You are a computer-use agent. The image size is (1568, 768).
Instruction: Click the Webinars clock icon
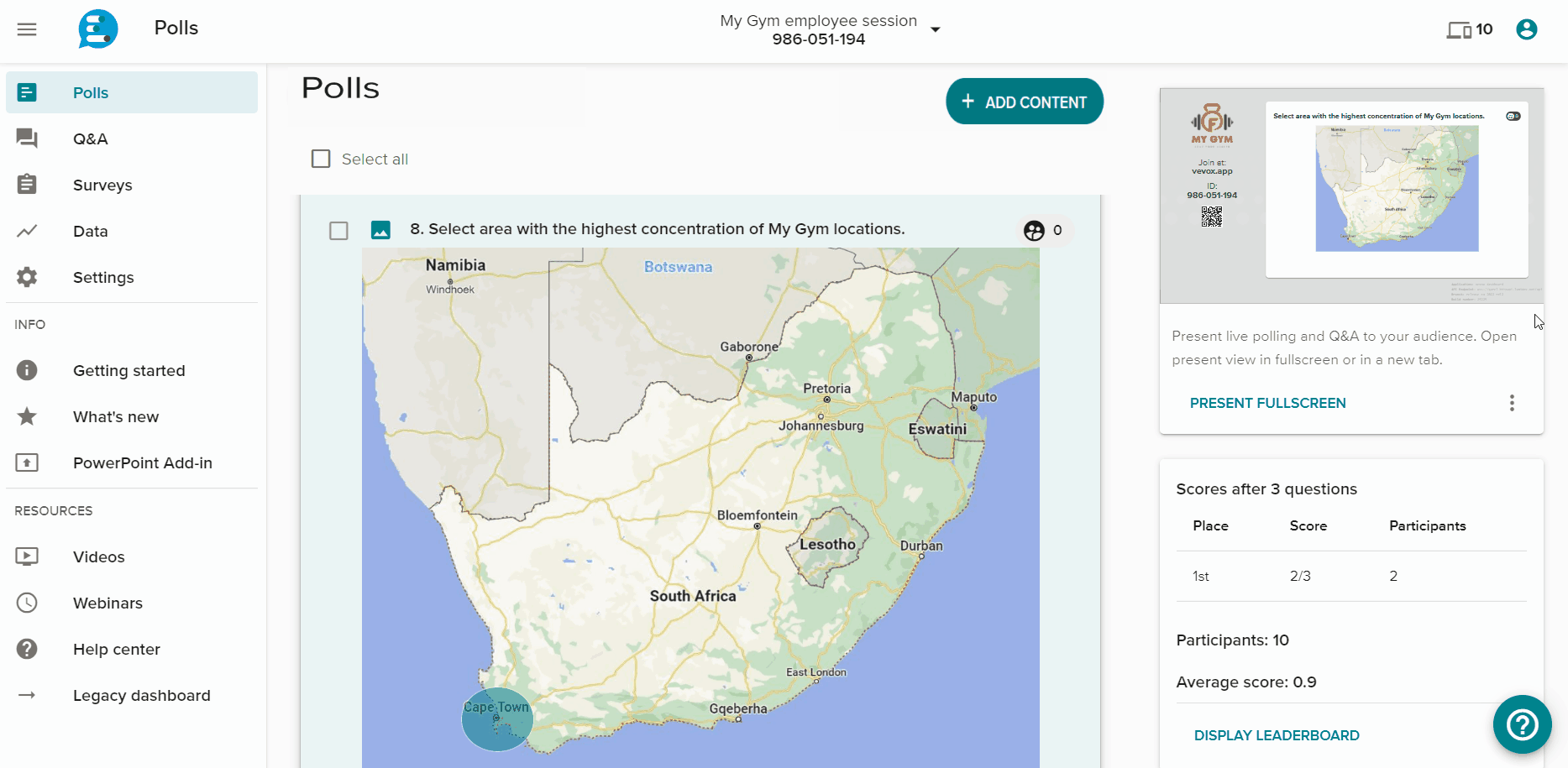(x=27, y=603)
